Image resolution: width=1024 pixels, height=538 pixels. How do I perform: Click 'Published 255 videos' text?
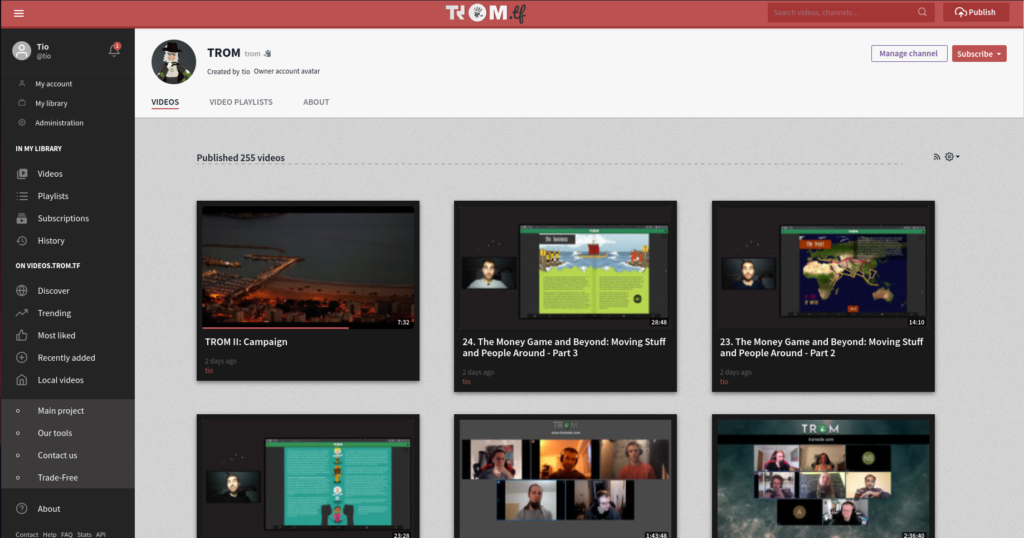(240, 158)
